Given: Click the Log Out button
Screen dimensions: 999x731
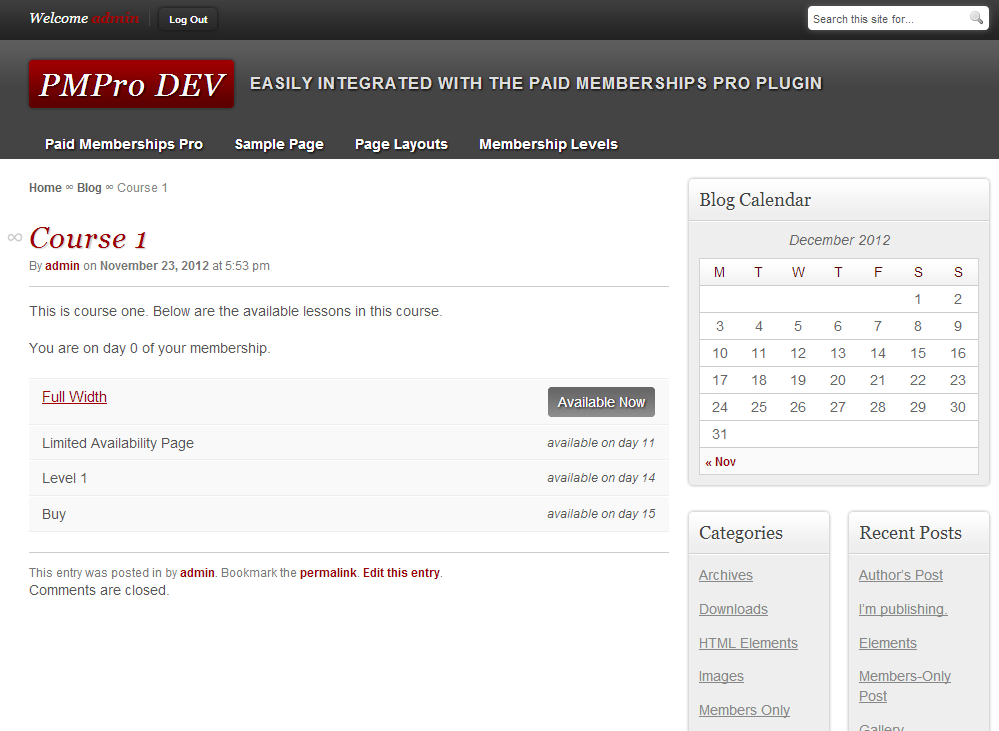Looking at the screenshot, I should click(188, 19).
